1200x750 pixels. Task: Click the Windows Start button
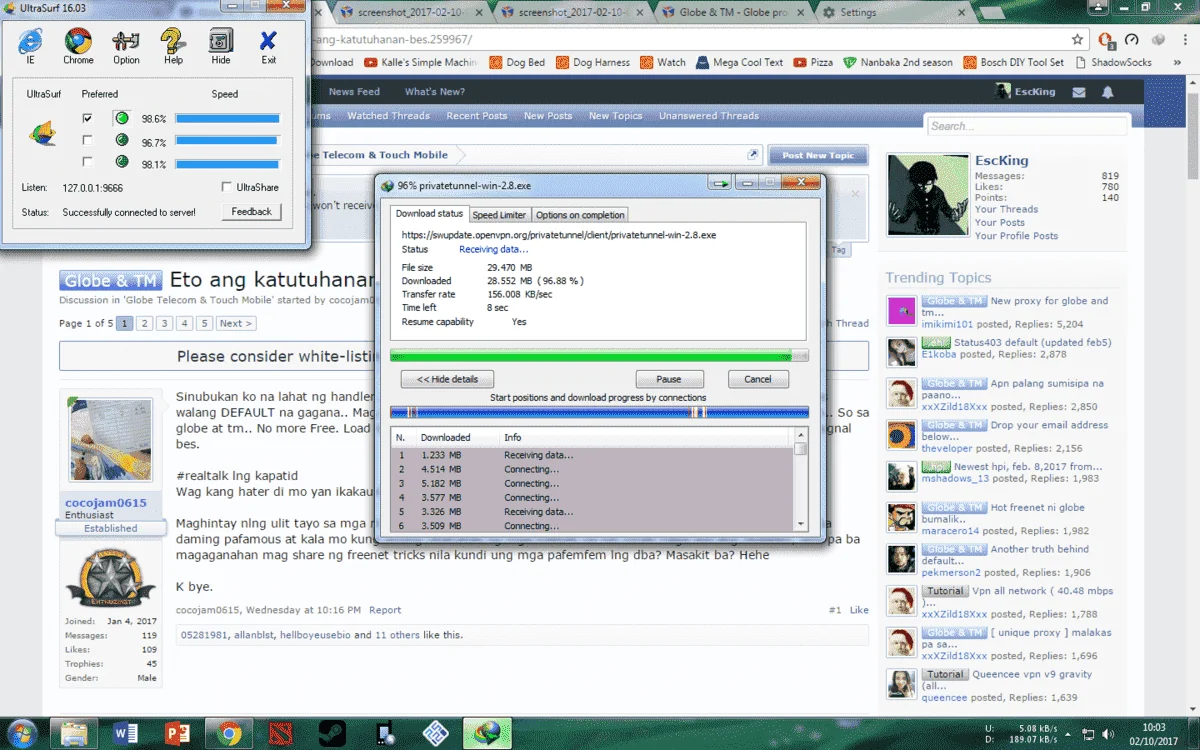tap(23, 734)
